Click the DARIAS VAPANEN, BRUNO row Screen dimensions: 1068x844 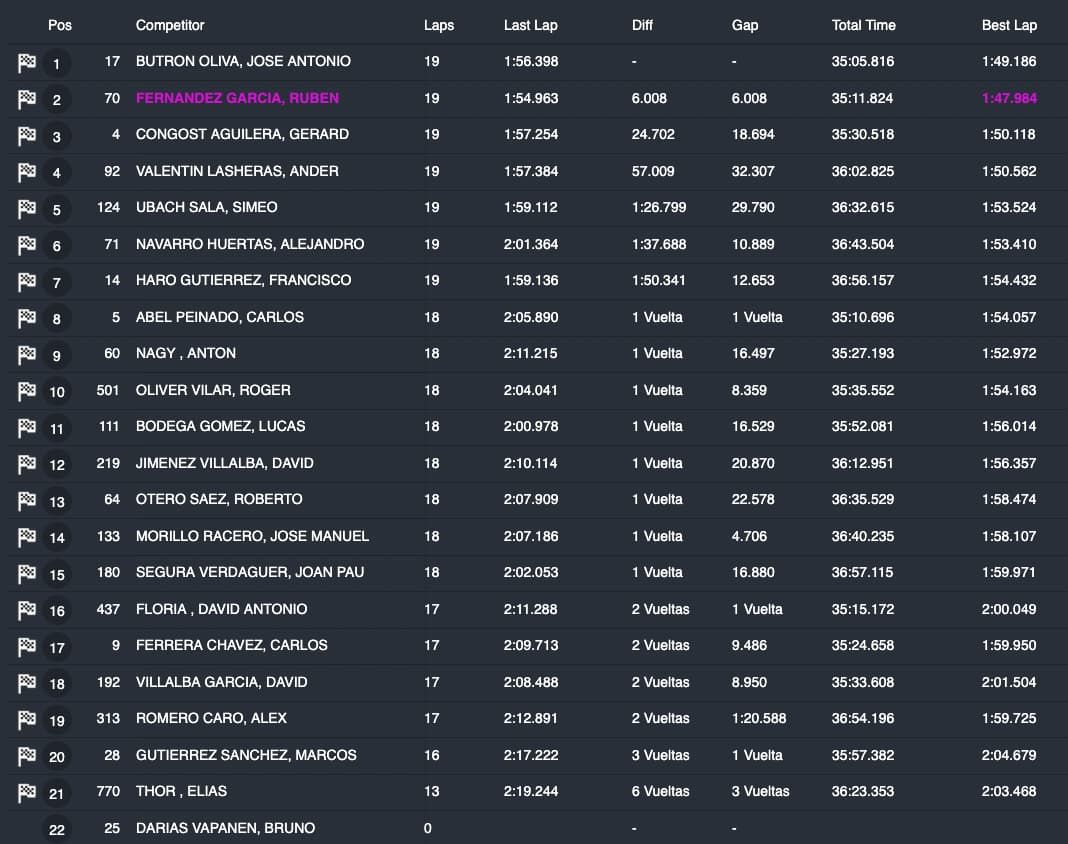pos(225,828)
